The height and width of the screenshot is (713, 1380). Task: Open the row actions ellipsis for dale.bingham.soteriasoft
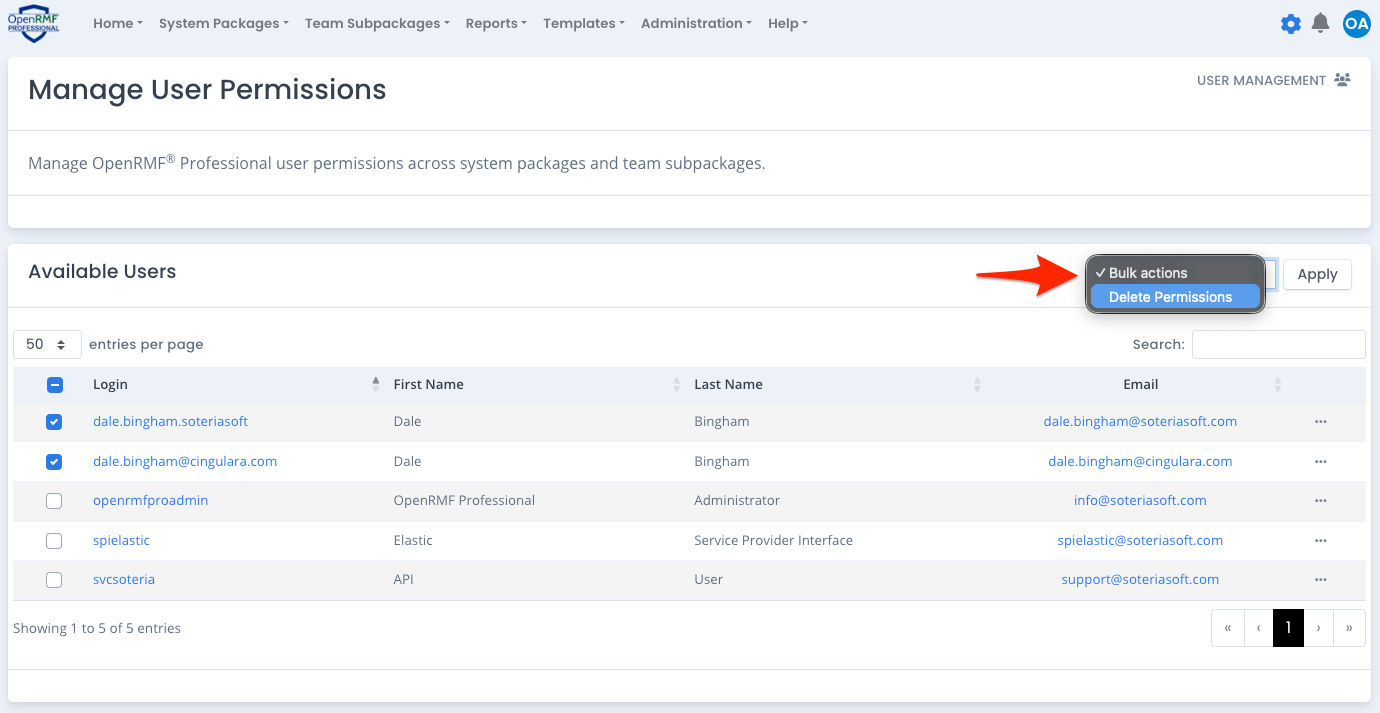(x=1321, y=422)
